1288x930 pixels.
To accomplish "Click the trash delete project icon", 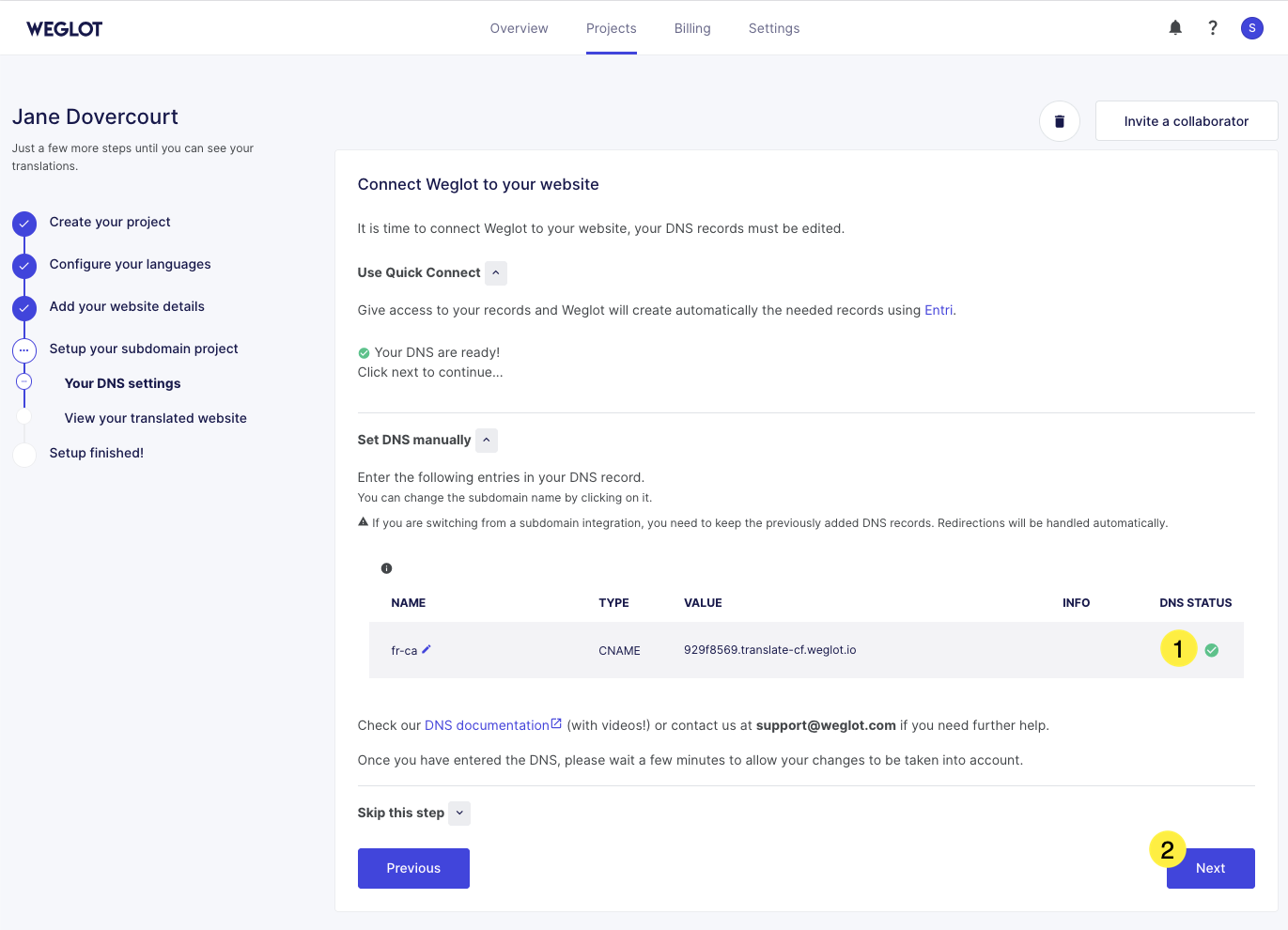I will [x=1060, y=121].
